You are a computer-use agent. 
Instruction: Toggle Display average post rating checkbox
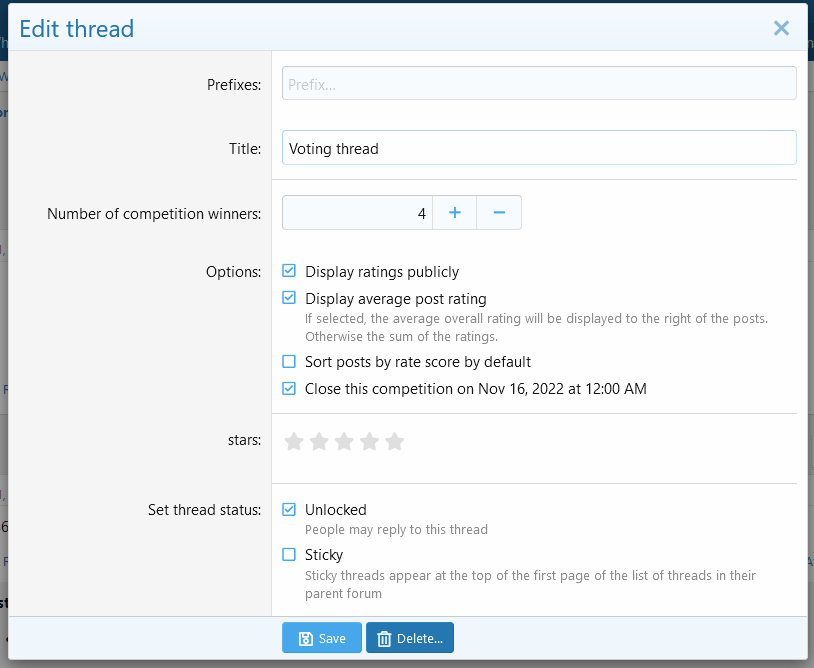pos(289,298)
